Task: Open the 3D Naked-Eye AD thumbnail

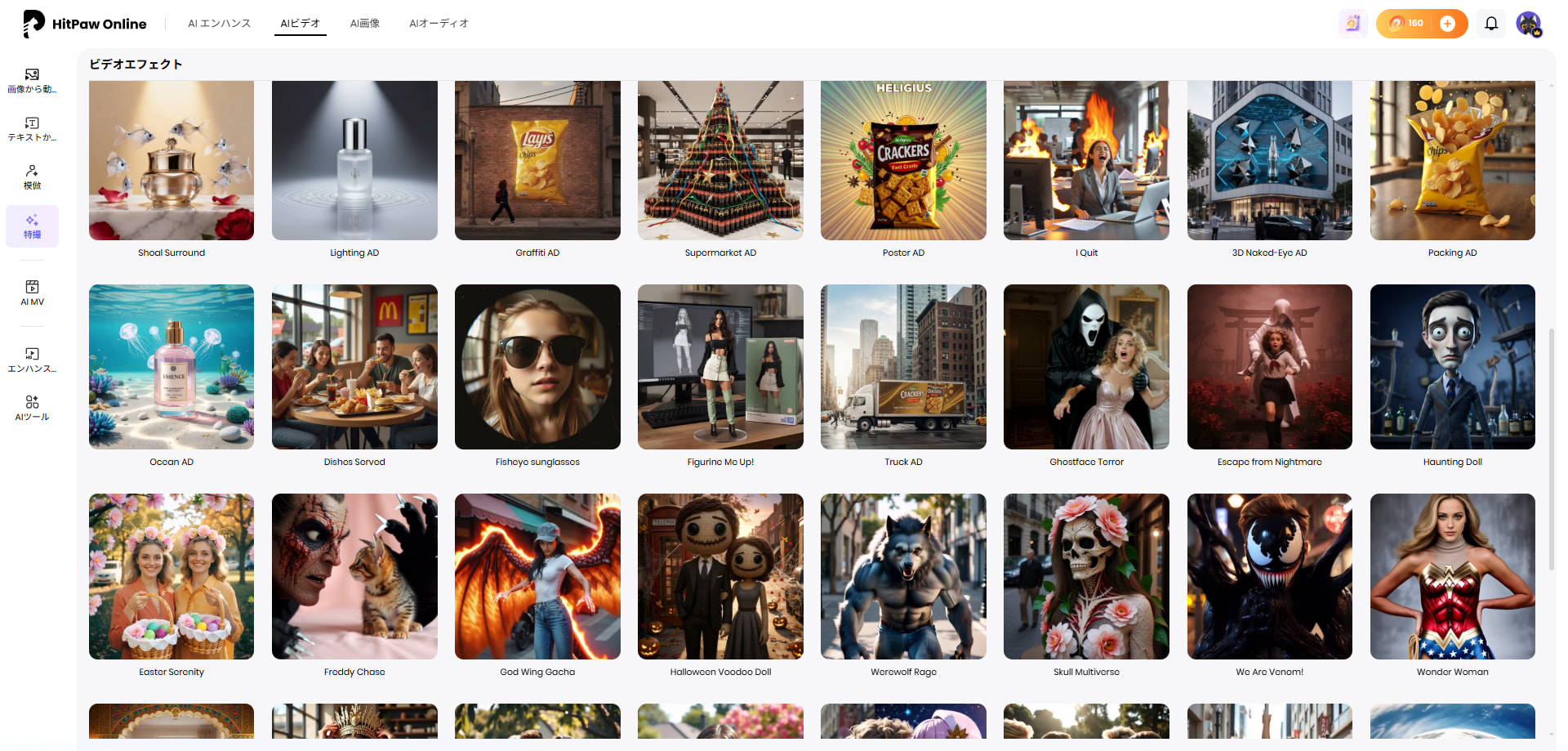Action: pyautogui.click(x=1270, y=160)
